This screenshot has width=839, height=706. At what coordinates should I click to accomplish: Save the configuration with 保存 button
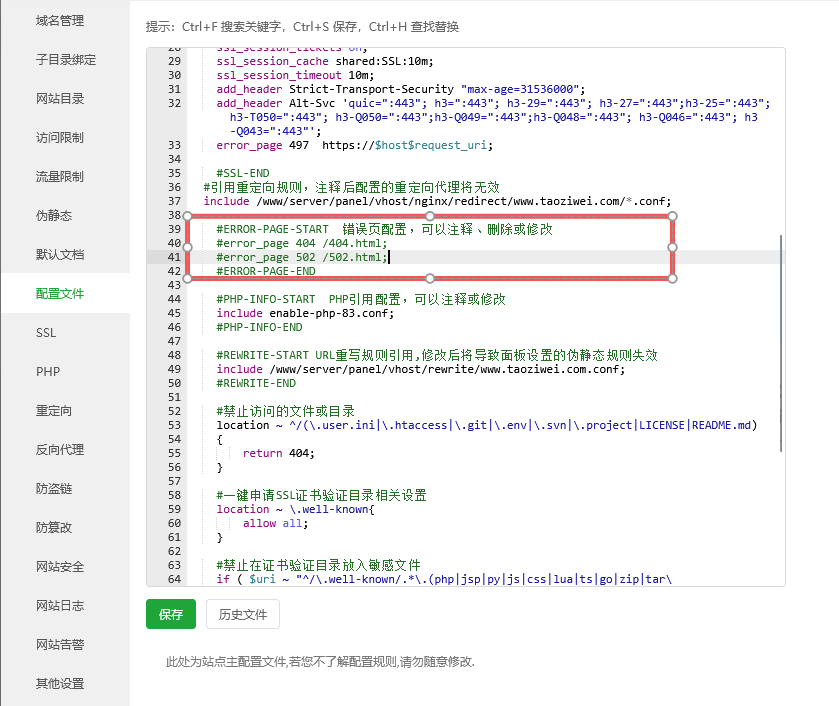pos(170,614)
